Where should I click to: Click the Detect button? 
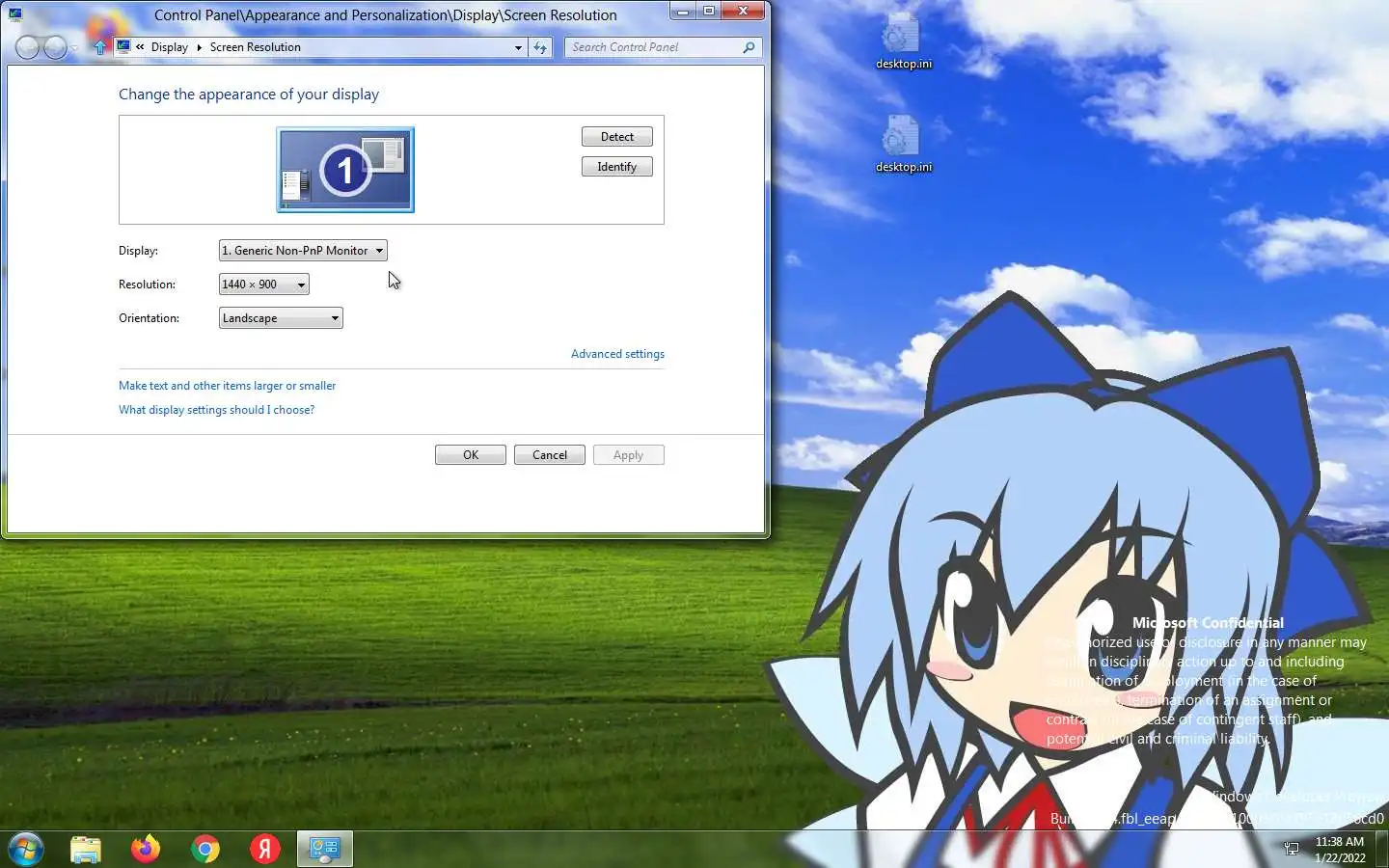(x=617, y=137)
